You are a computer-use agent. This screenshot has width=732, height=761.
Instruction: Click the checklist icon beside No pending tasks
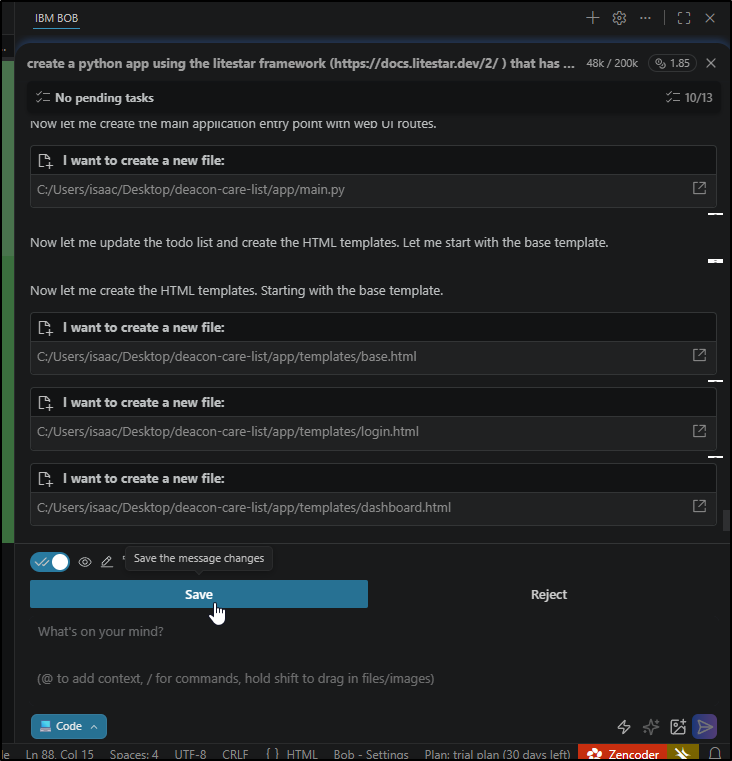pos(43,98)
